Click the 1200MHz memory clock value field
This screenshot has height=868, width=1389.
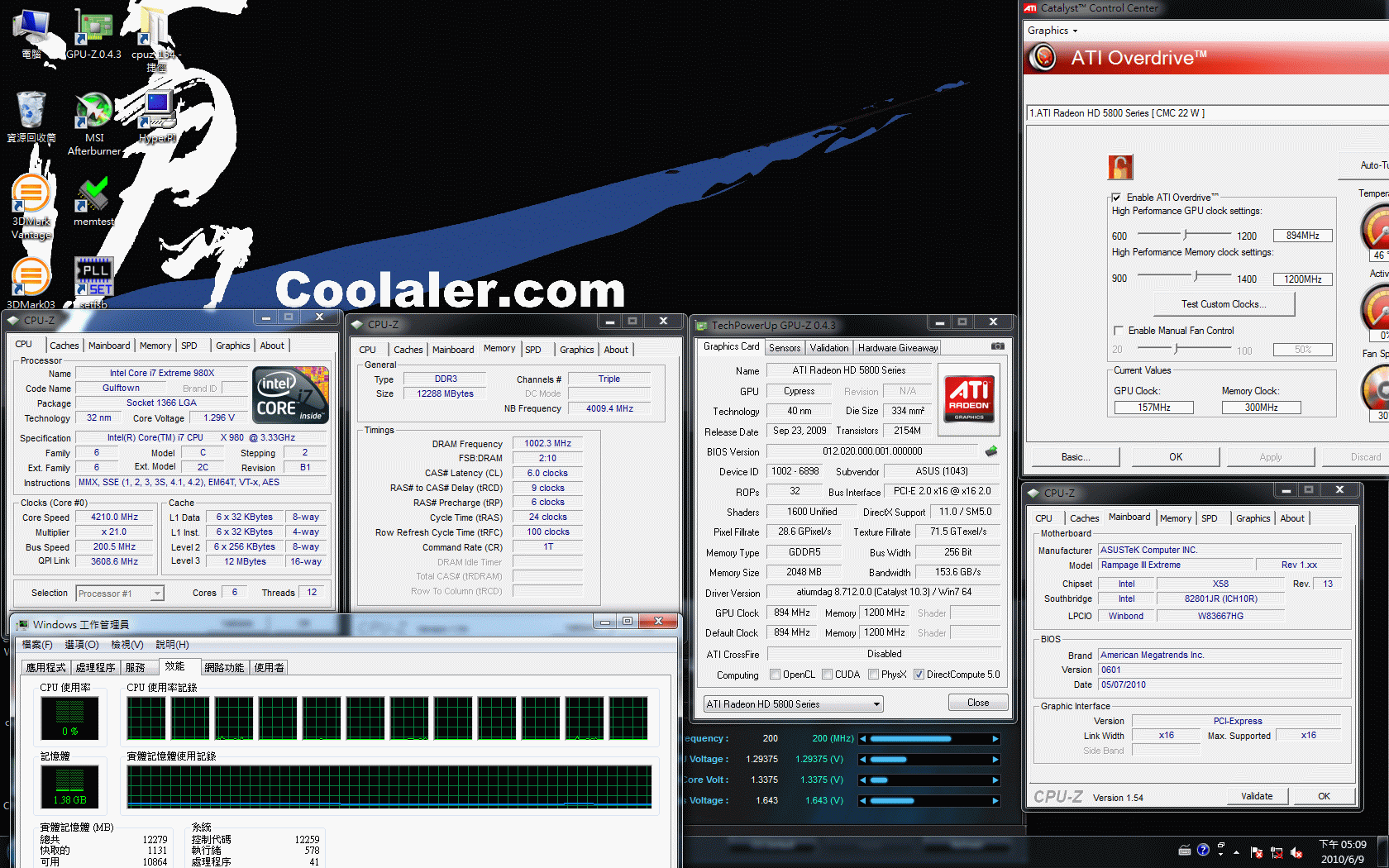point(1302,279)
